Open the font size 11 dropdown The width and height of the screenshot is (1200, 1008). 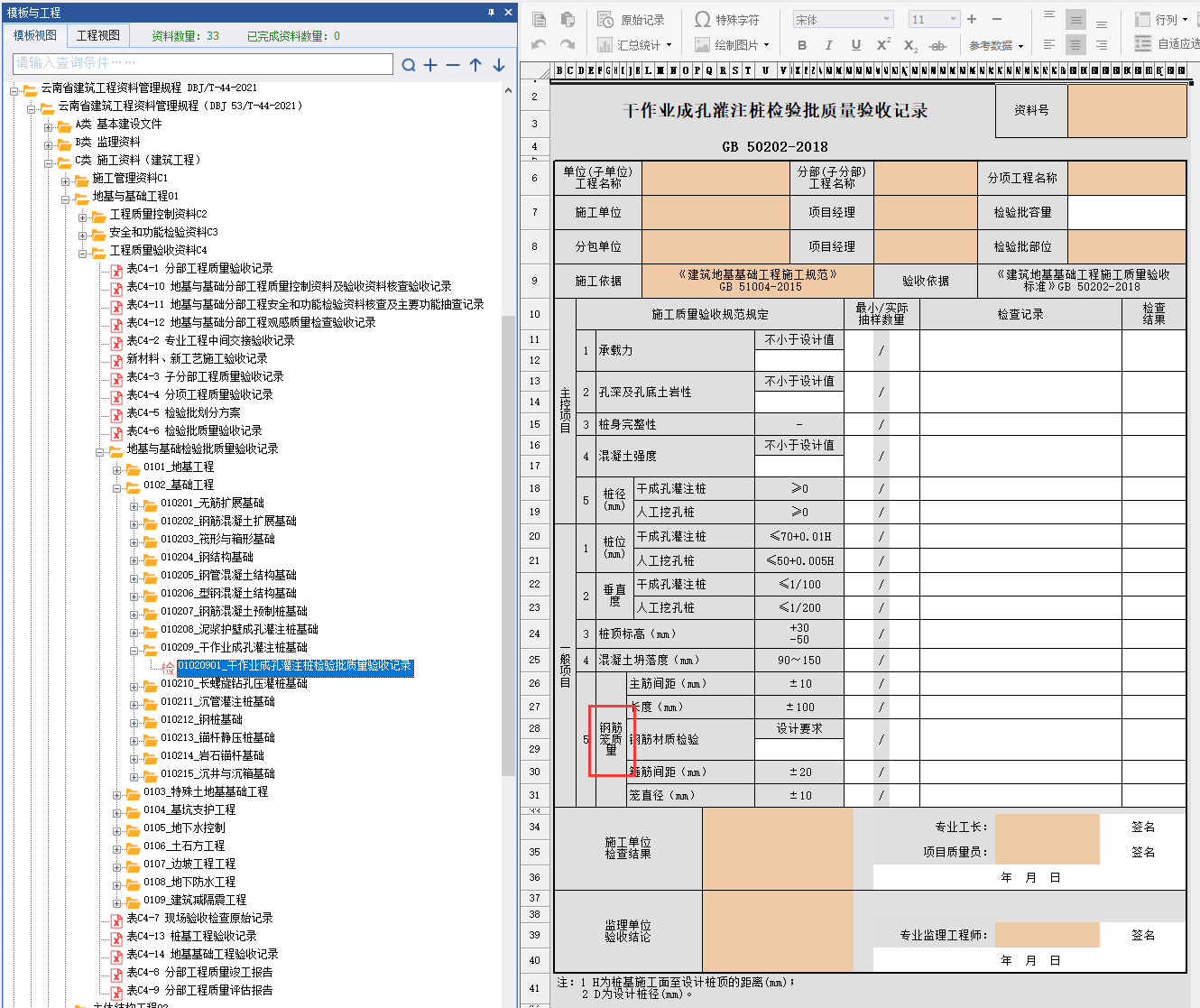point(934,19)
